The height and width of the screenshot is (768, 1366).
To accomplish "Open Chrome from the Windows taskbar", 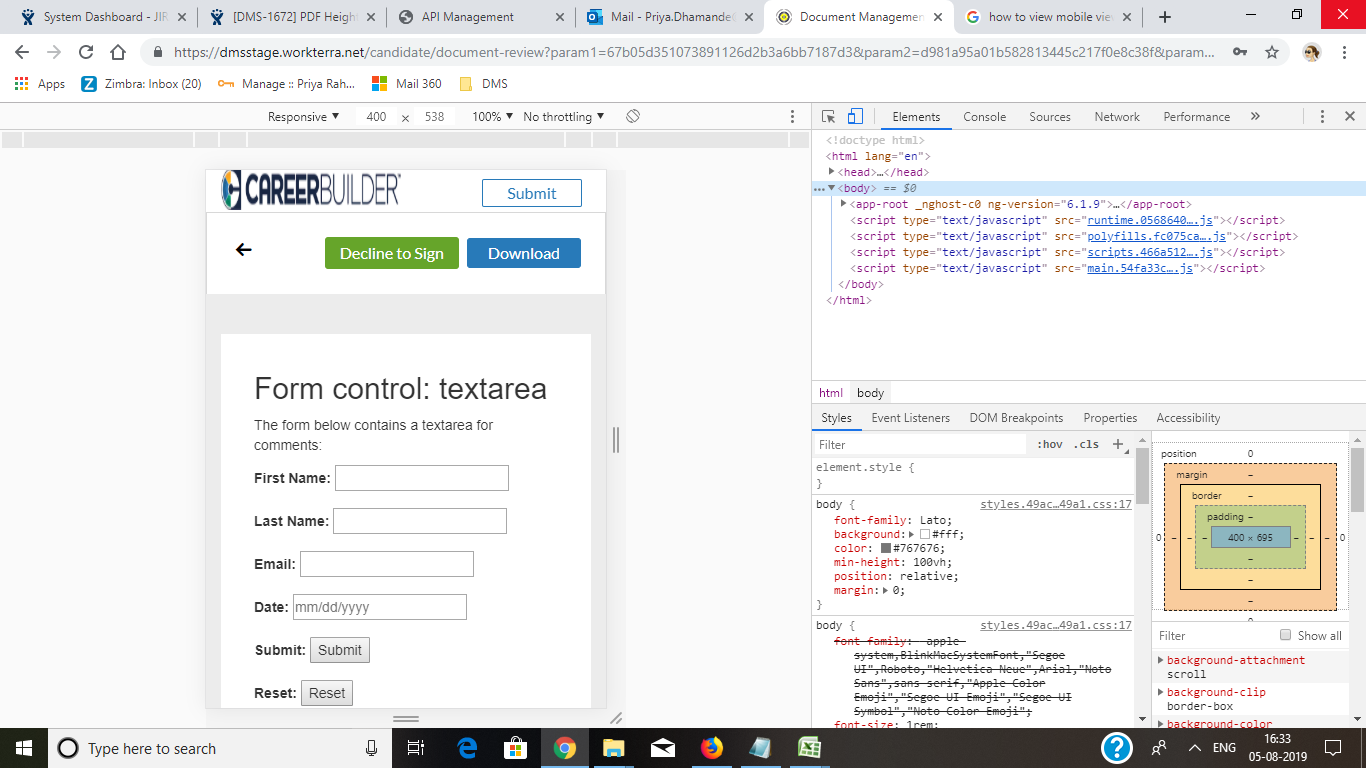I will click(565, 748).
